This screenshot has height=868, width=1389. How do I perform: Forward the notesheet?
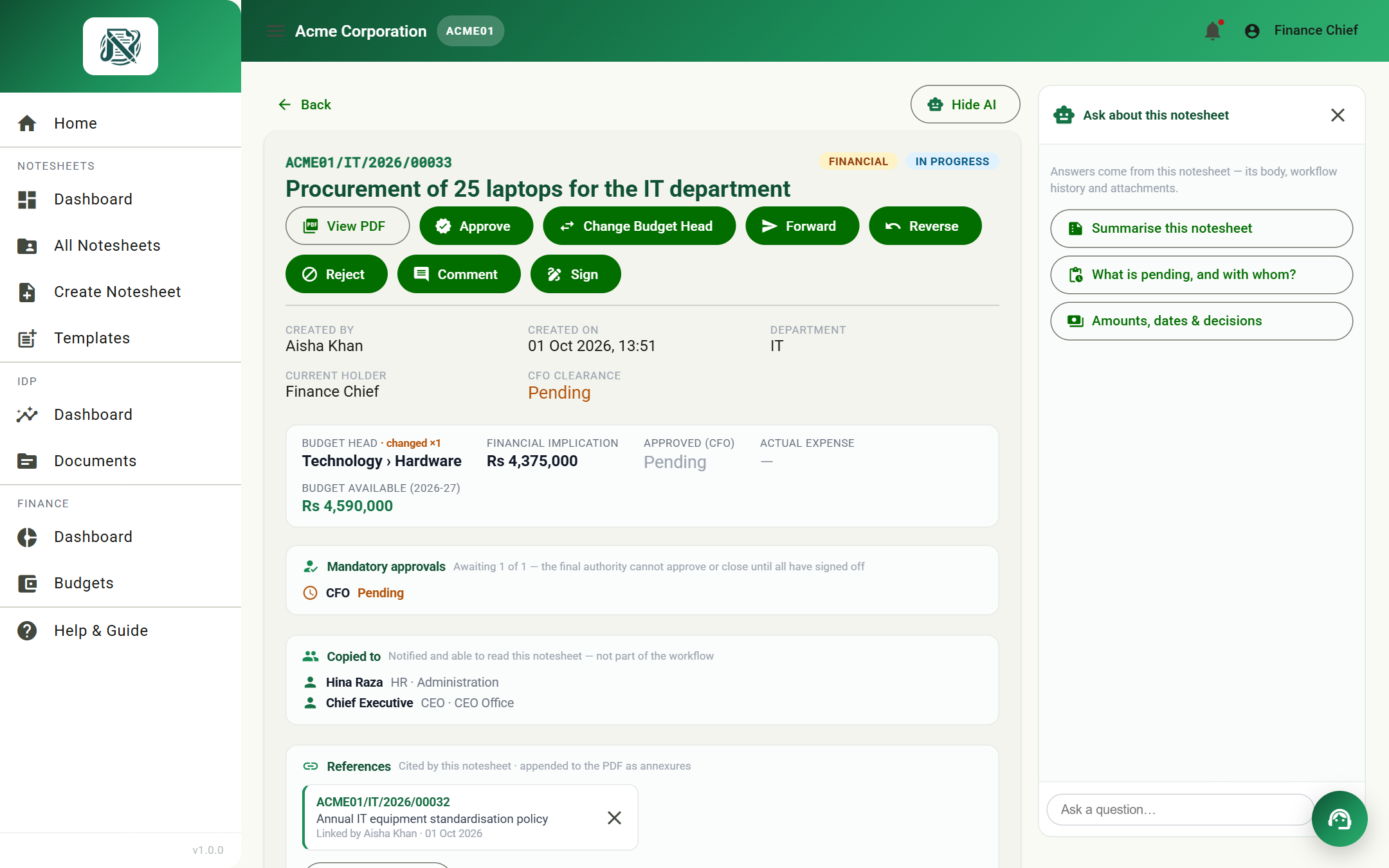802,226
